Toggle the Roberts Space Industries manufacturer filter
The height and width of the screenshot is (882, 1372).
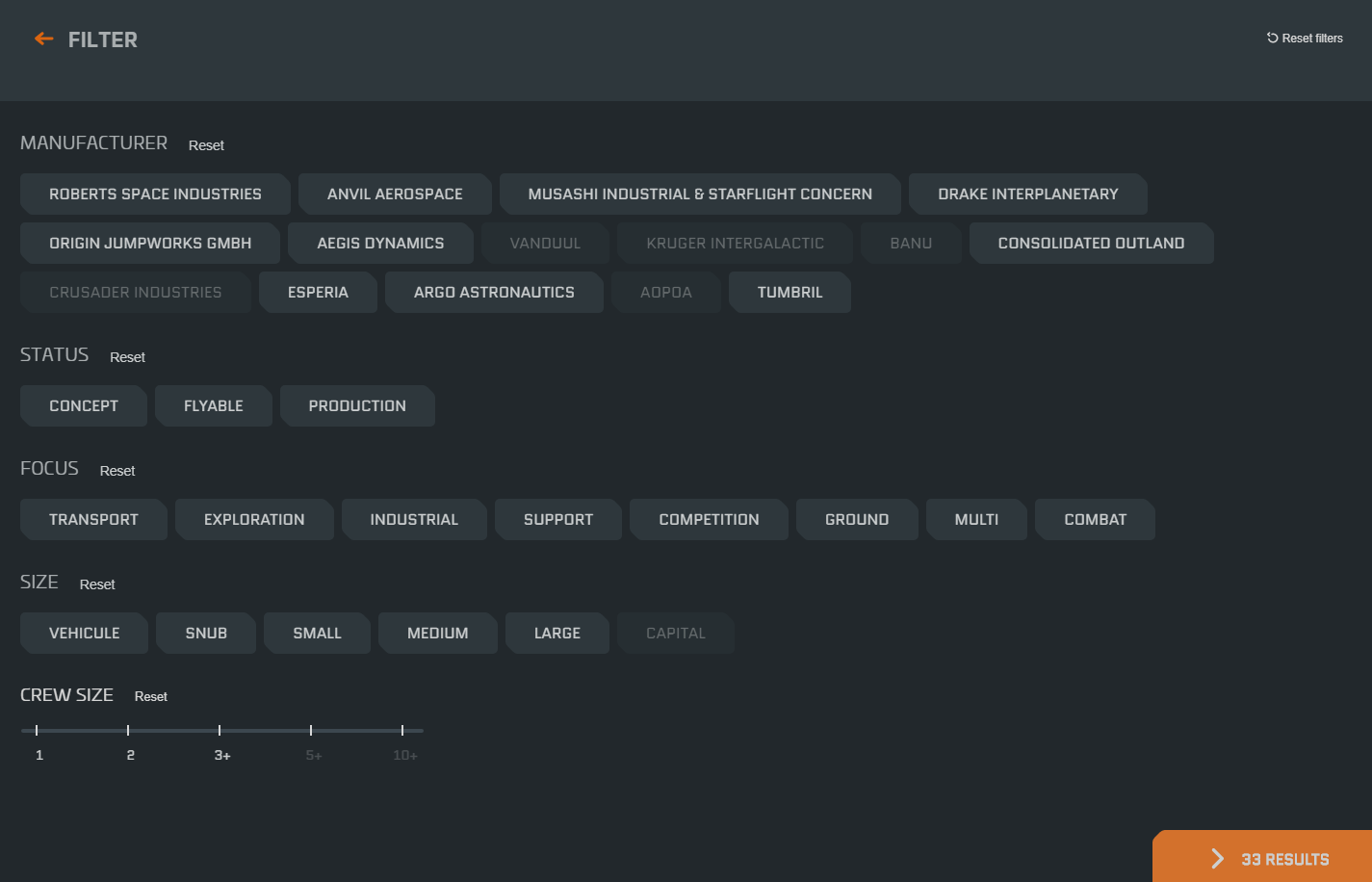(x=155, y=195)
